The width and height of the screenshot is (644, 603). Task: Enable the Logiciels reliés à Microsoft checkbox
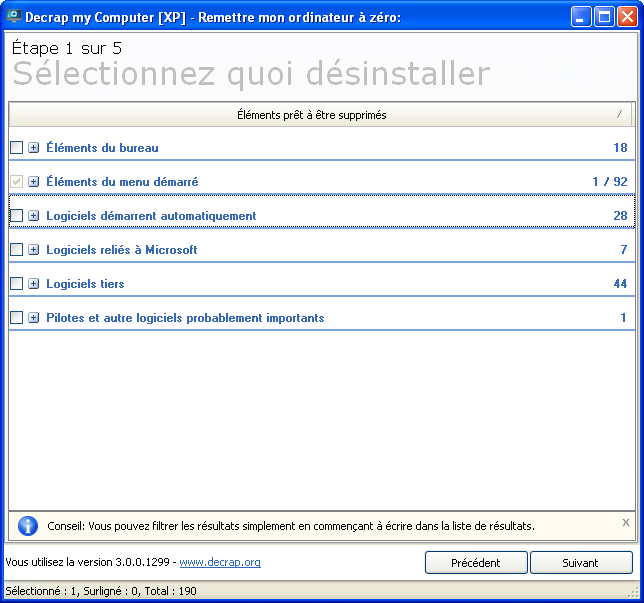click(16, 250)
